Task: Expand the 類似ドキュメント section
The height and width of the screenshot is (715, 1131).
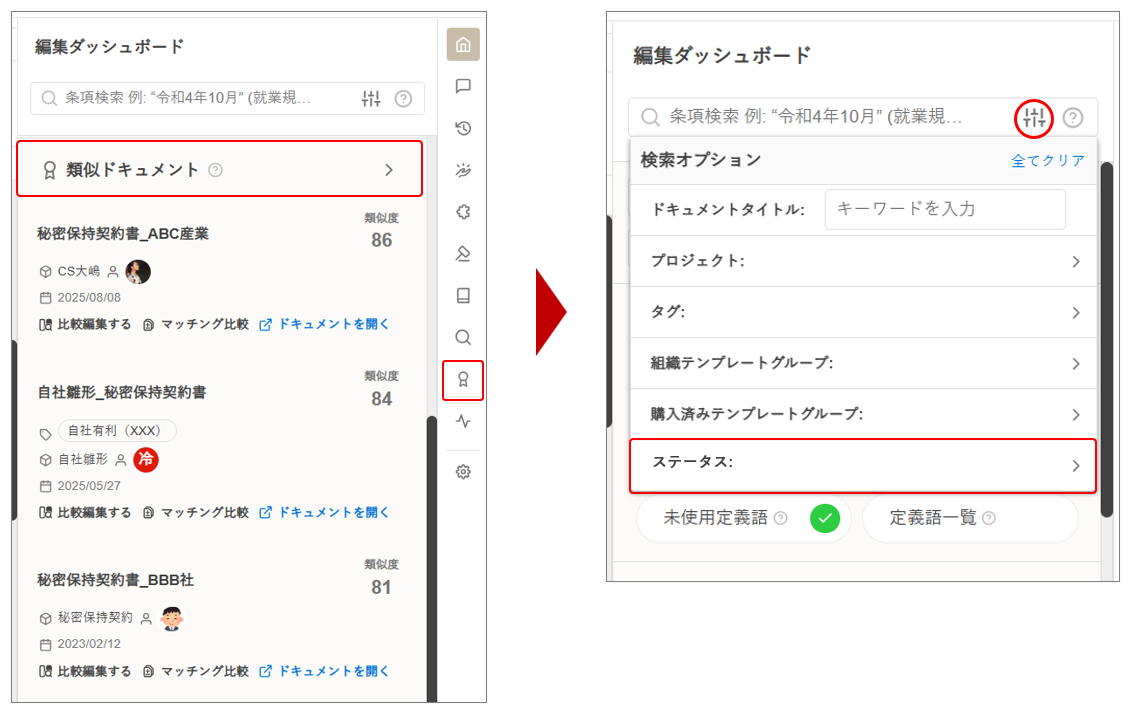Action: point(219,170)
